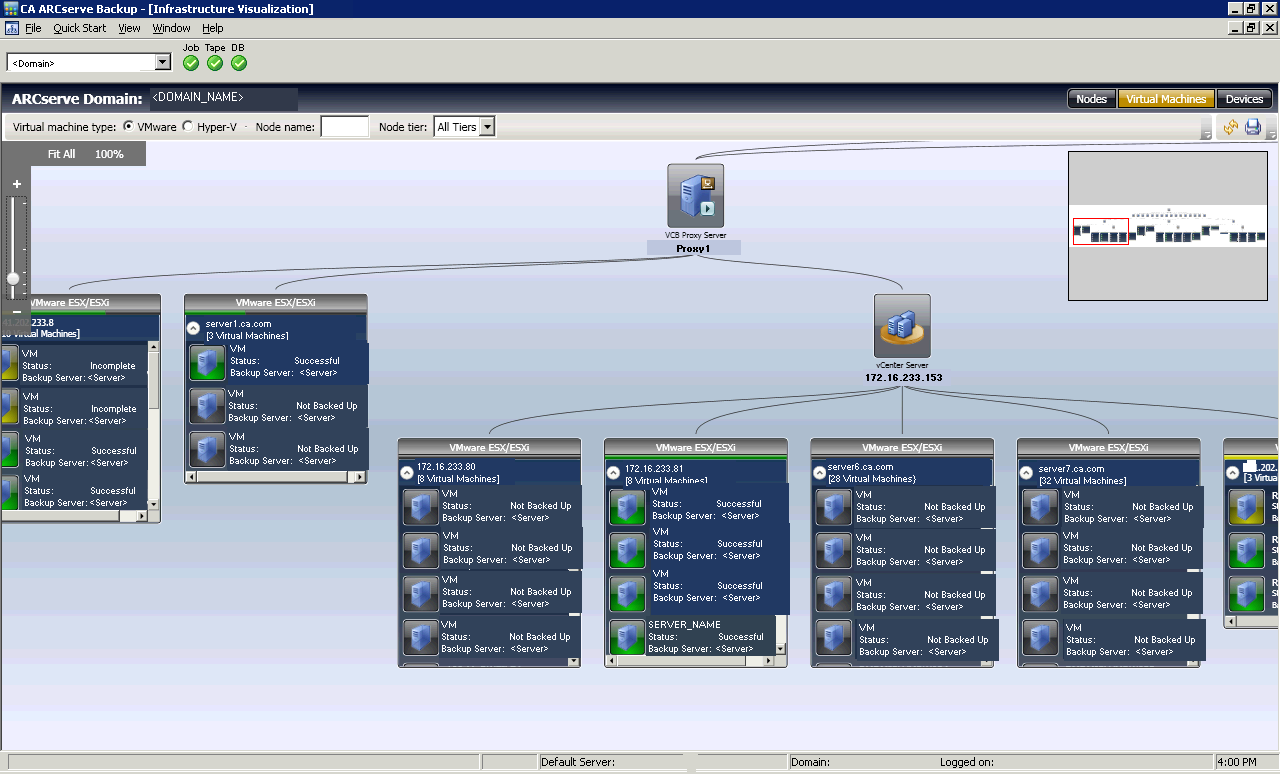This screenshot has width=1280, height=774.
Task: Click inside the Node name input field
Action: tap(344, 126)
